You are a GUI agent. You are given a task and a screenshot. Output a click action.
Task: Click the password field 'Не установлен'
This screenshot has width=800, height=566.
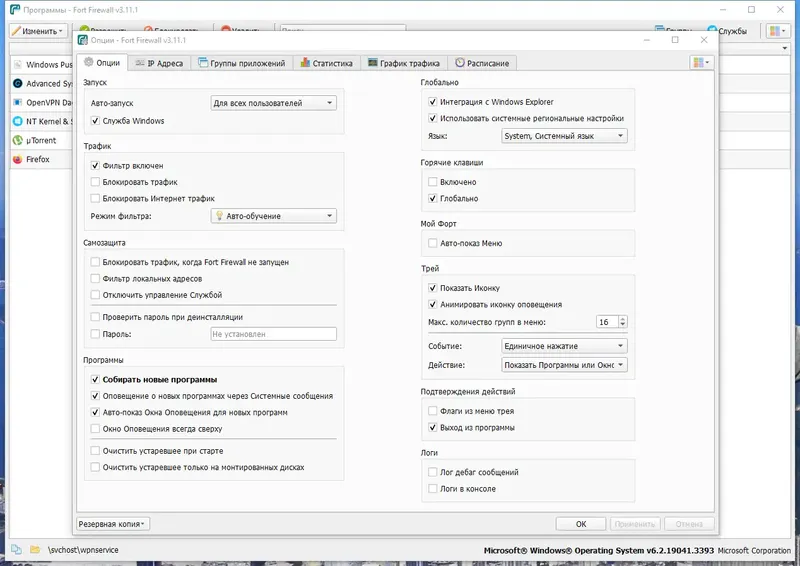(273, 334)
